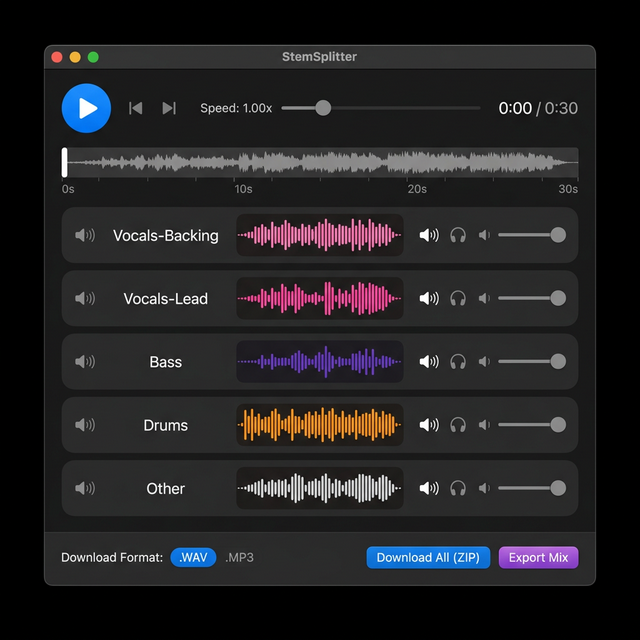Solo Vocals-Backing with the headphones icon
The height and width of the screenshot is (640, 640).
point(458,235)
